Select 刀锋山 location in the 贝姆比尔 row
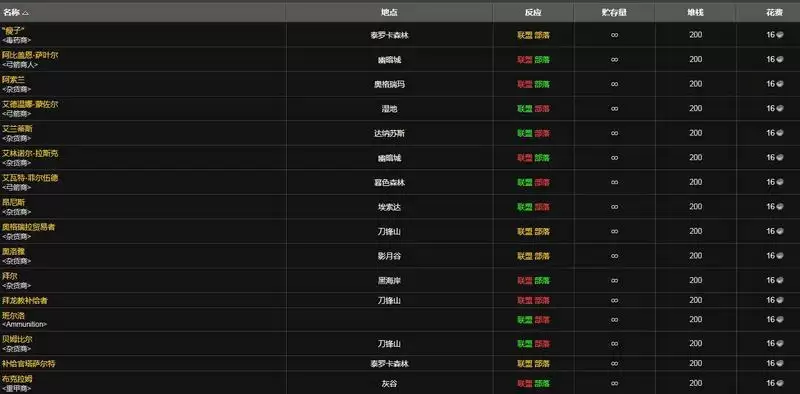Image resolution: width=800 pixels, height=394 pixels. click(x=389, y=343)
